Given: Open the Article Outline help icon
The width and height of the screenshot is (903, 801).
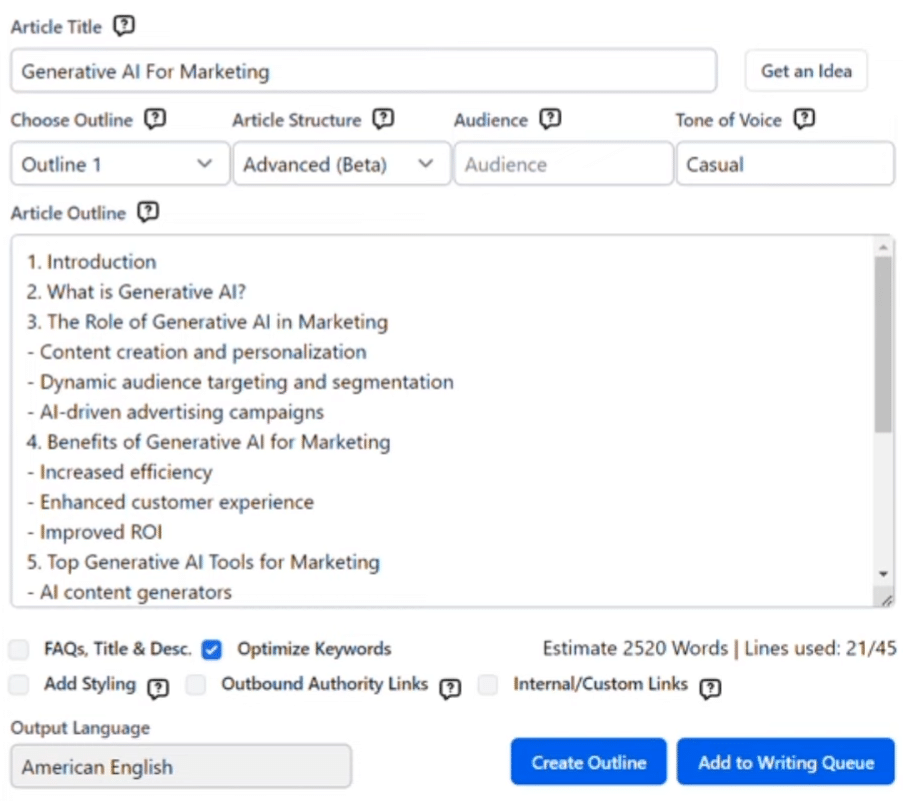Looking at the screenshot, I should 148,212.
